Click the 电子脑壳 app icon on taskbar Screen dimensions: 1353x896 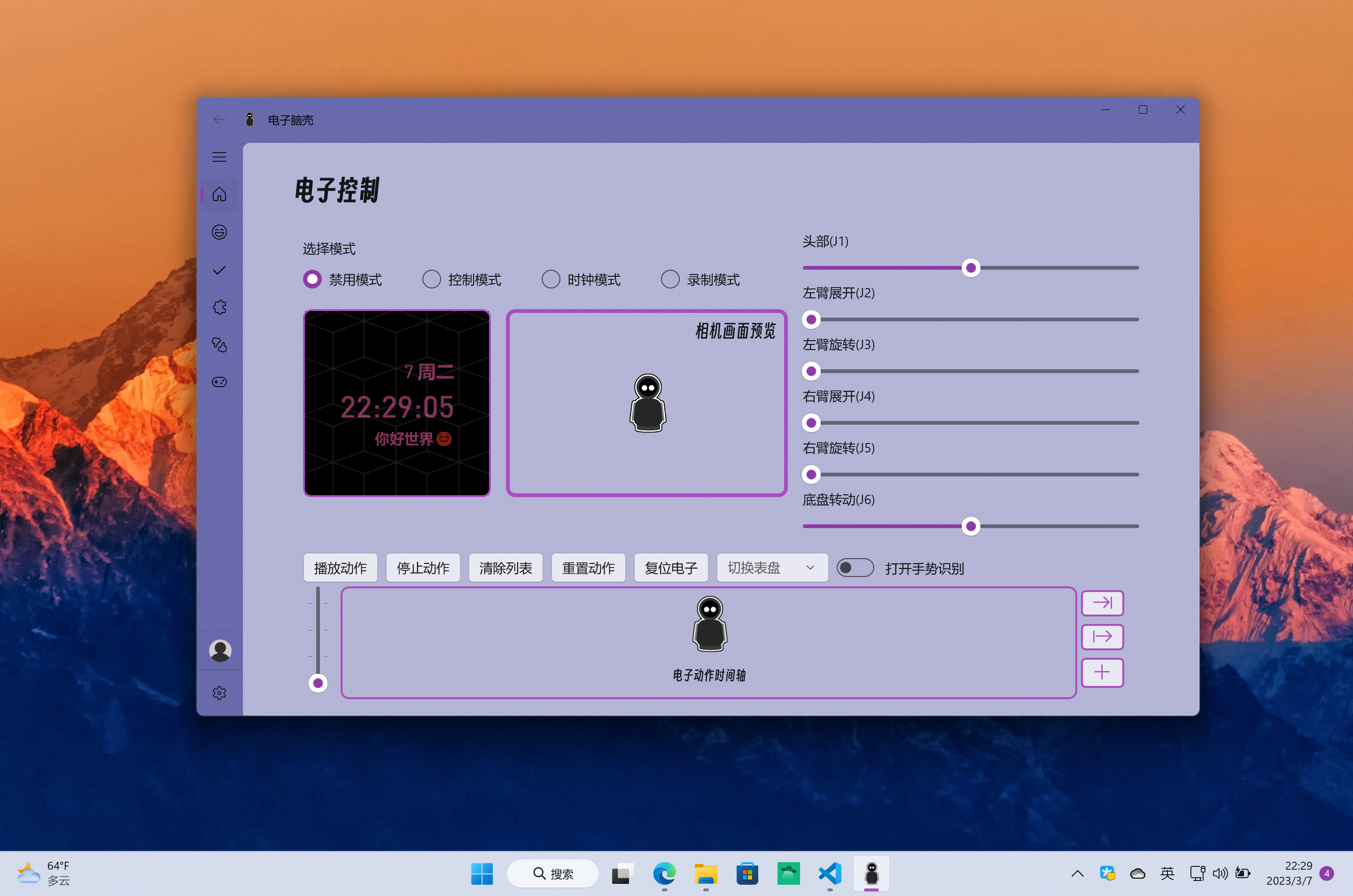pos(871,874)
